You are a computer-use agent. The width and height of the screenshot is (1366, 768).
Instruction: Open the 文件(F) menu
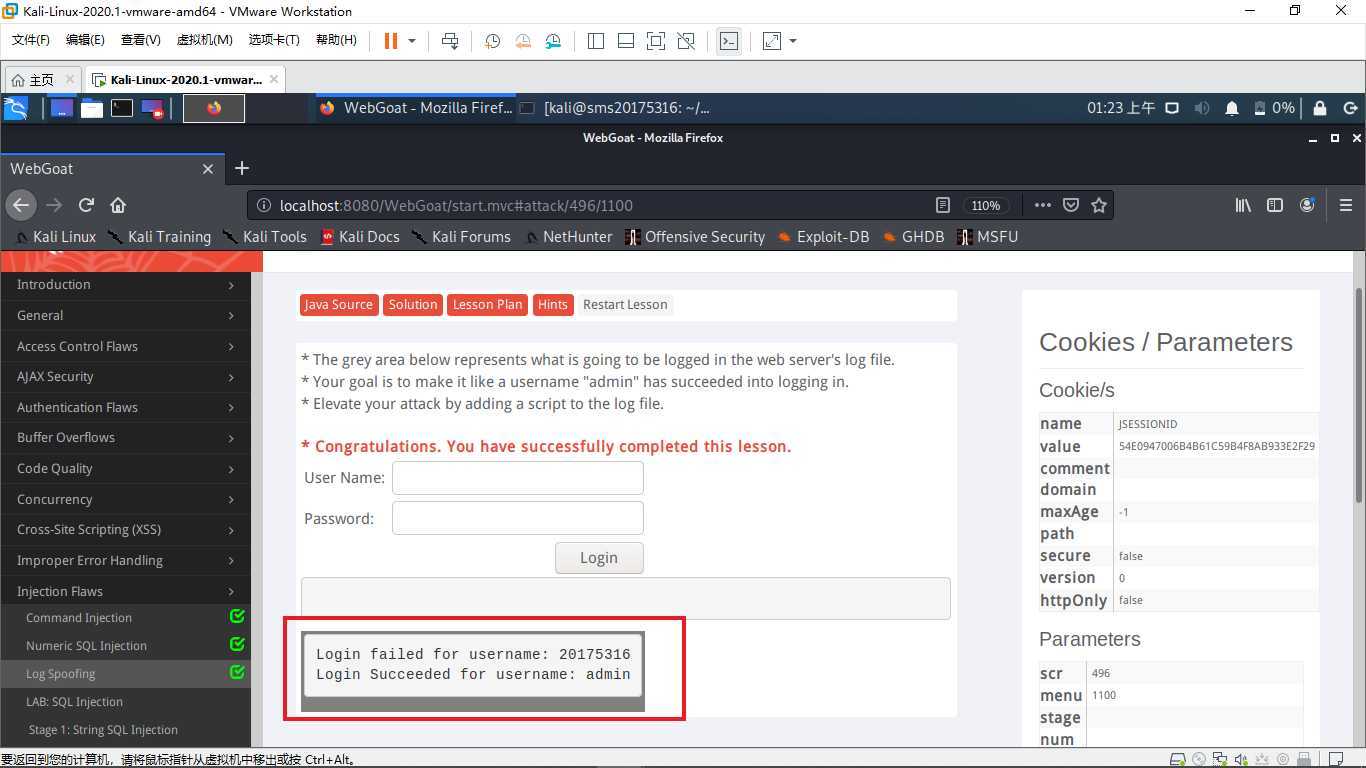pyautogui.click(x=30, y=40)
